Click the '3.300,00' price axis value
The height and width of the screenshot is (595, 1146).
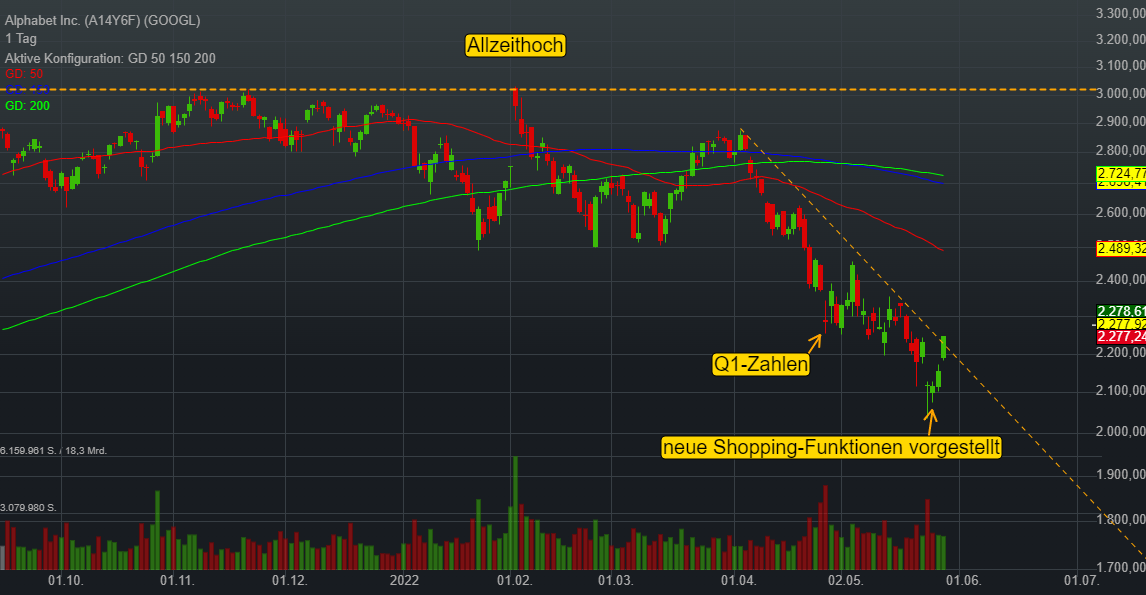point(1120,13)
